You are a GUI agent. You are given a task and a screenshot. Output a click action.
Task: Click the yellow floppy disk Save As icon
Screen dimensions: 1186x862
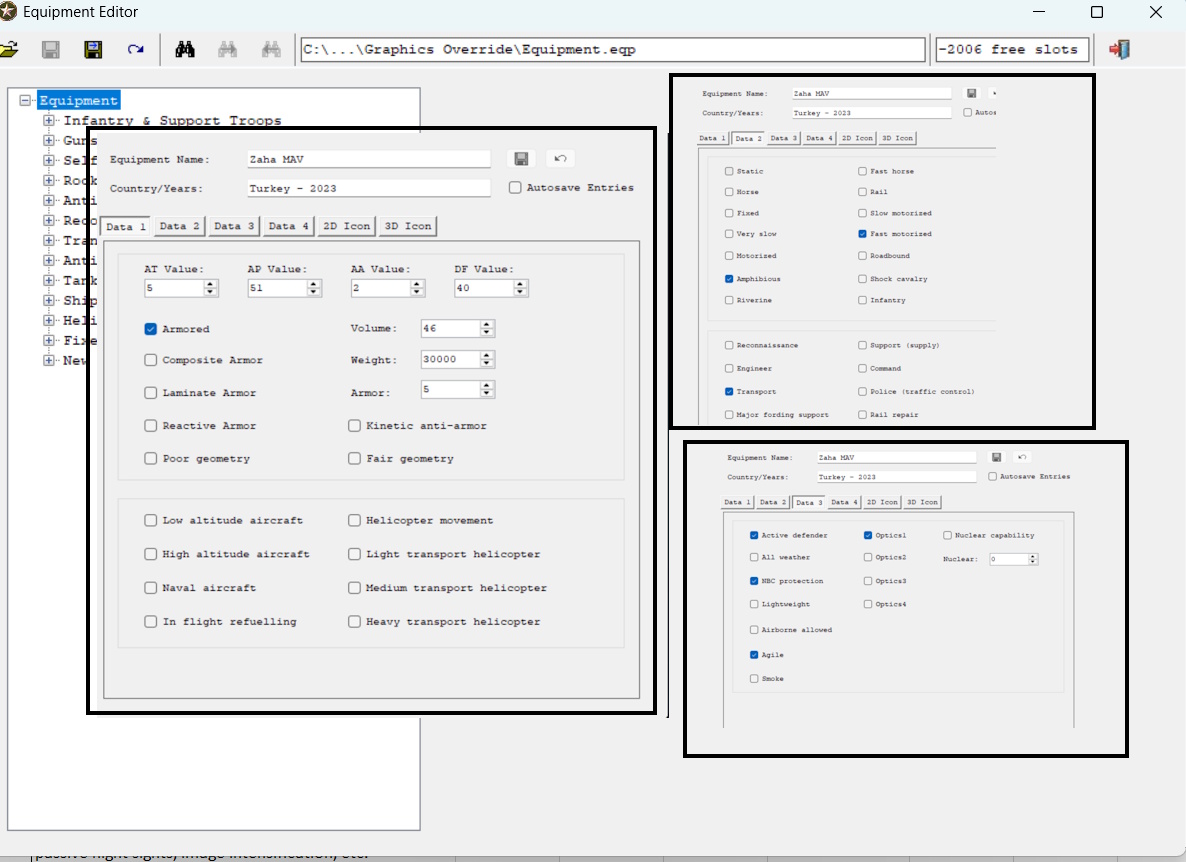click(93, 50)
